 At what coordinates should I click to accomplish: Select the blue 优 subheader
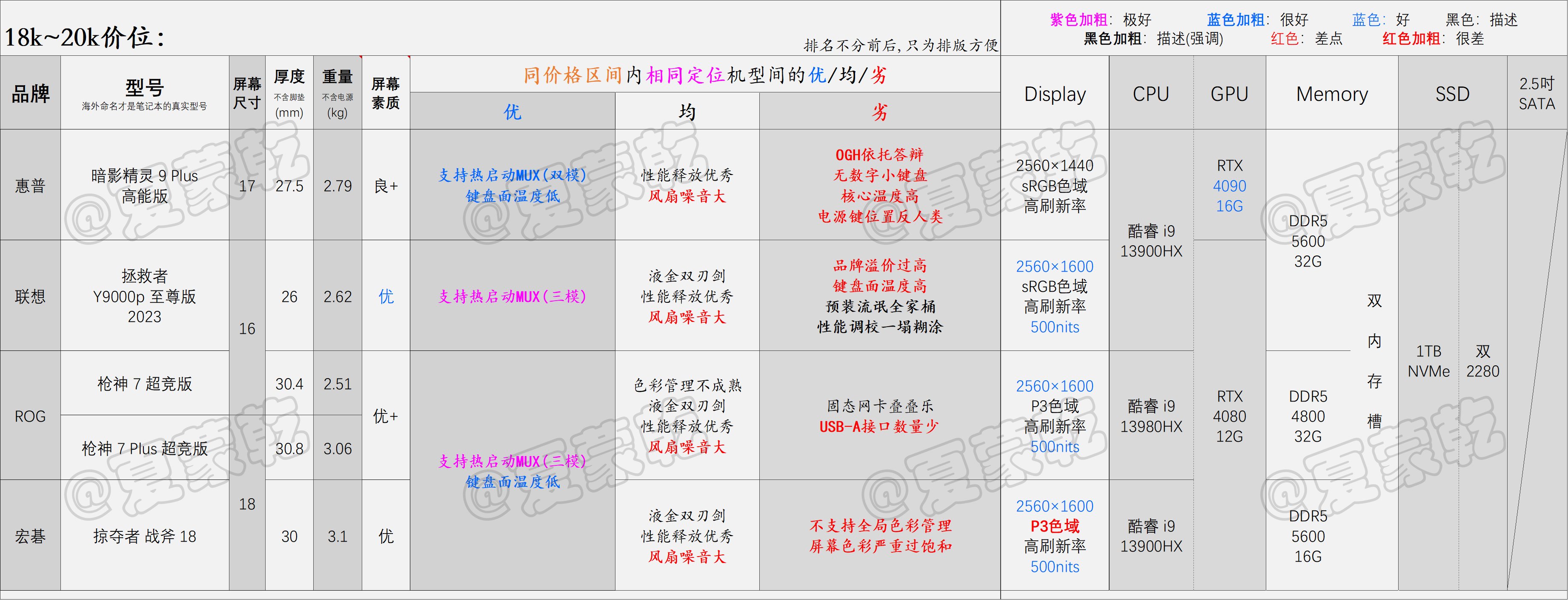click(512, 112)
